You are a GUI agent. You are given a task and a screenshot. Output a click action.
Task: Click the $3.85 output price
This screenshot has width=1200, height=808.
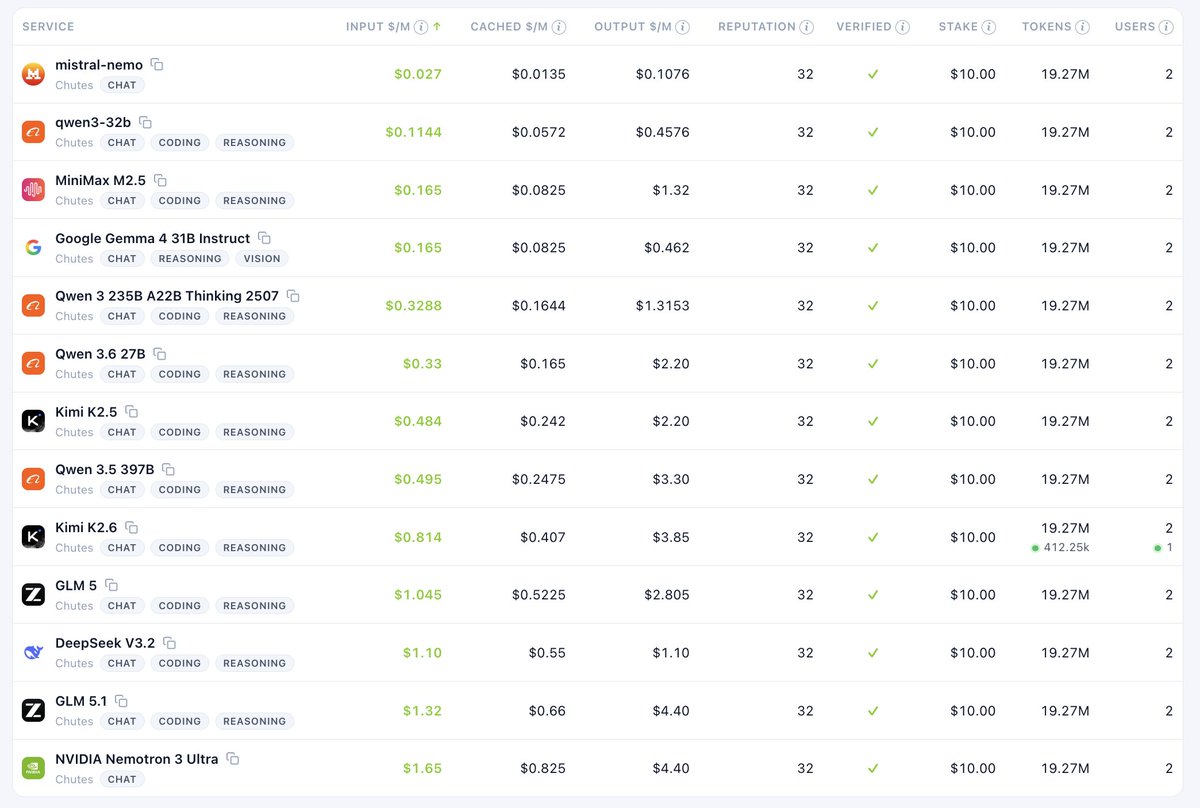[669, 537]
